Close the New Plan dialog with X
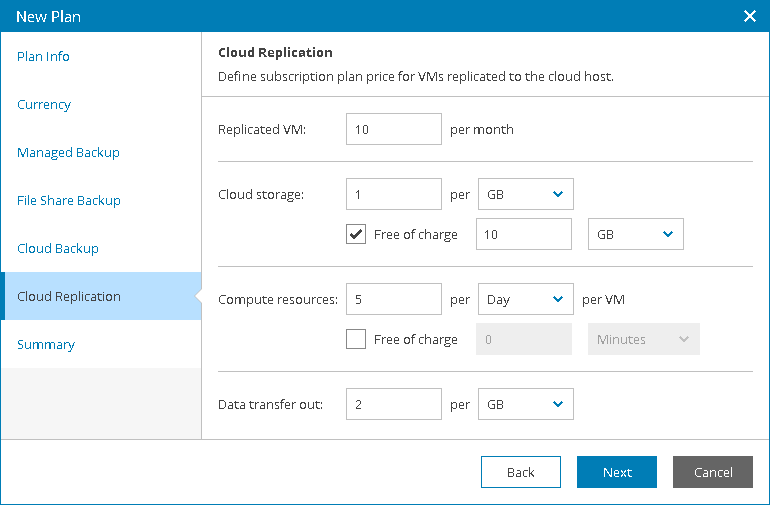The height and width of the screenshot is (505, 770). tap(749, 16)
